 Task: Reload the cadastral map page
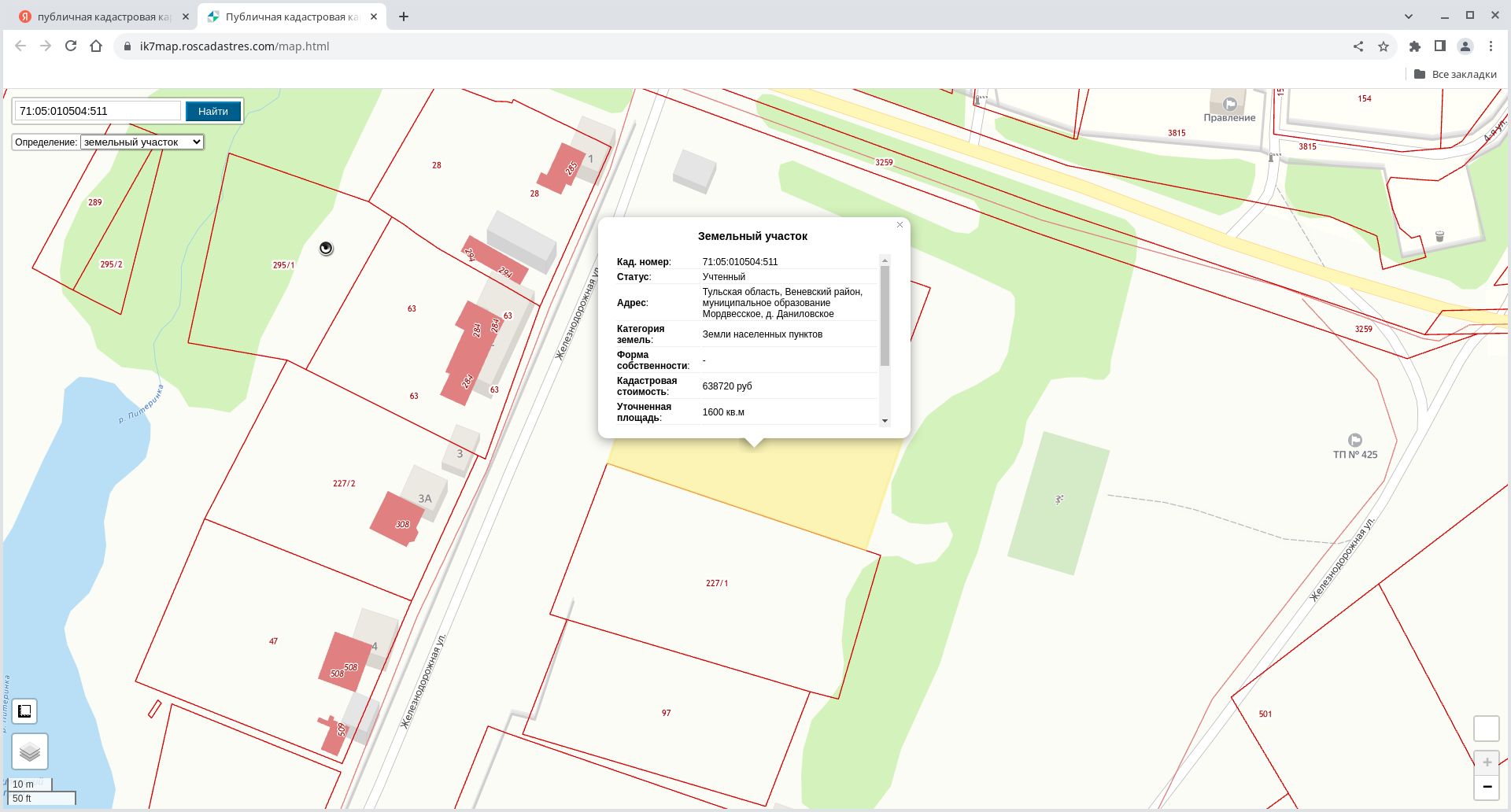(x=71, y=46)
